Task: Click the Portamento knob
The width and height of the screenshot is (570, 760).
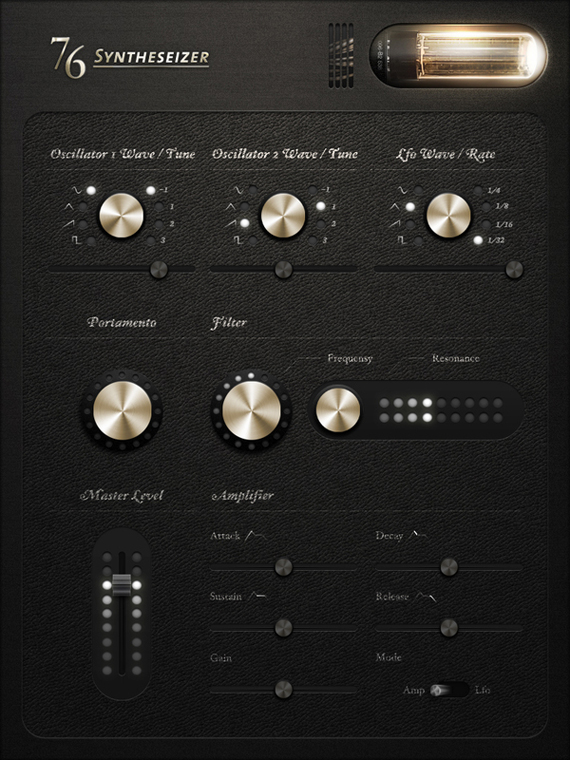Action: point(122,410)
